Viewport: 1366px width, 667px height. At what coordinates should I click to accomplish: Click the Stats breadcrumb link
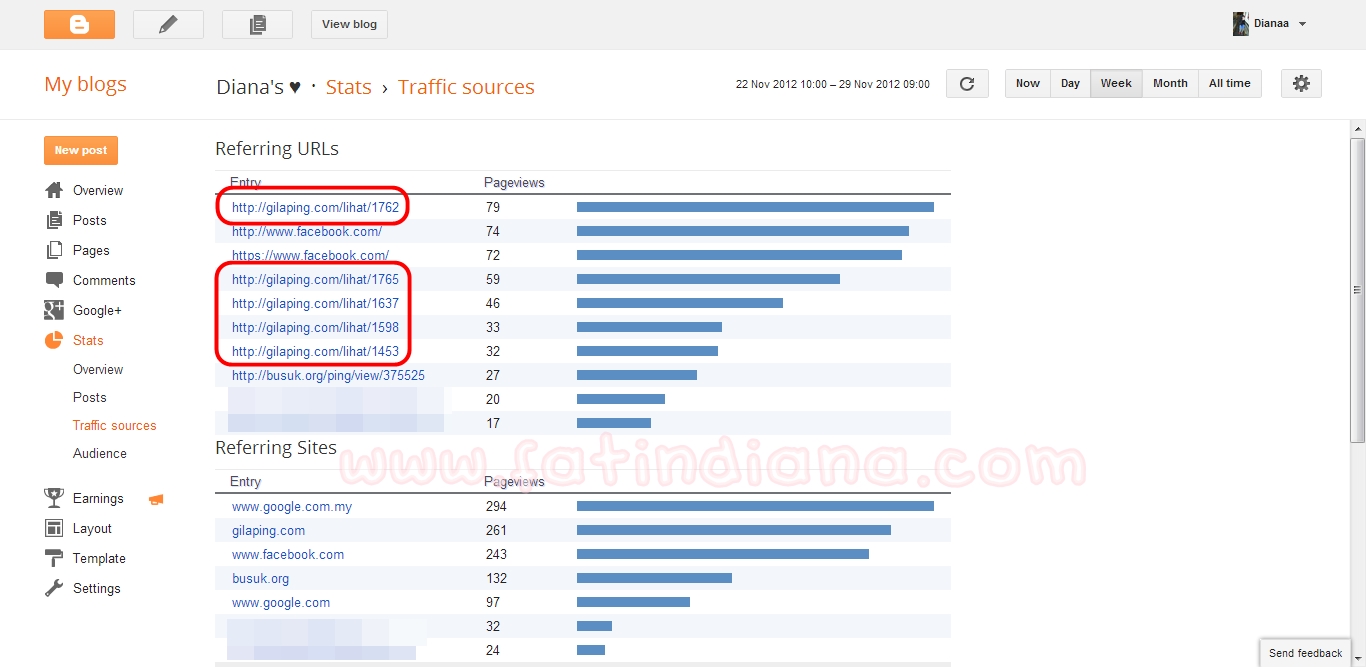(x=348, y=87)
